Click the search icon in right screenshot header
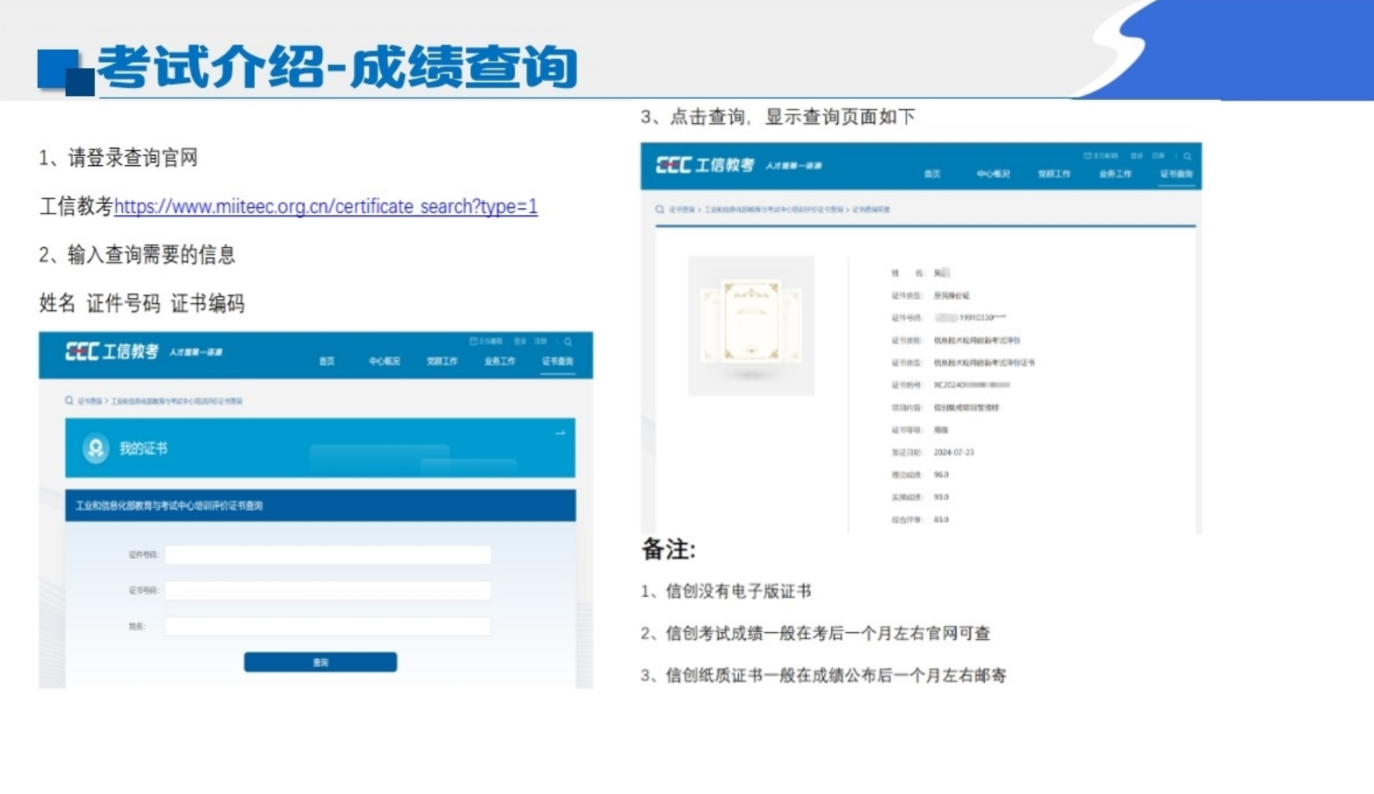 (x=1187, y=156)
